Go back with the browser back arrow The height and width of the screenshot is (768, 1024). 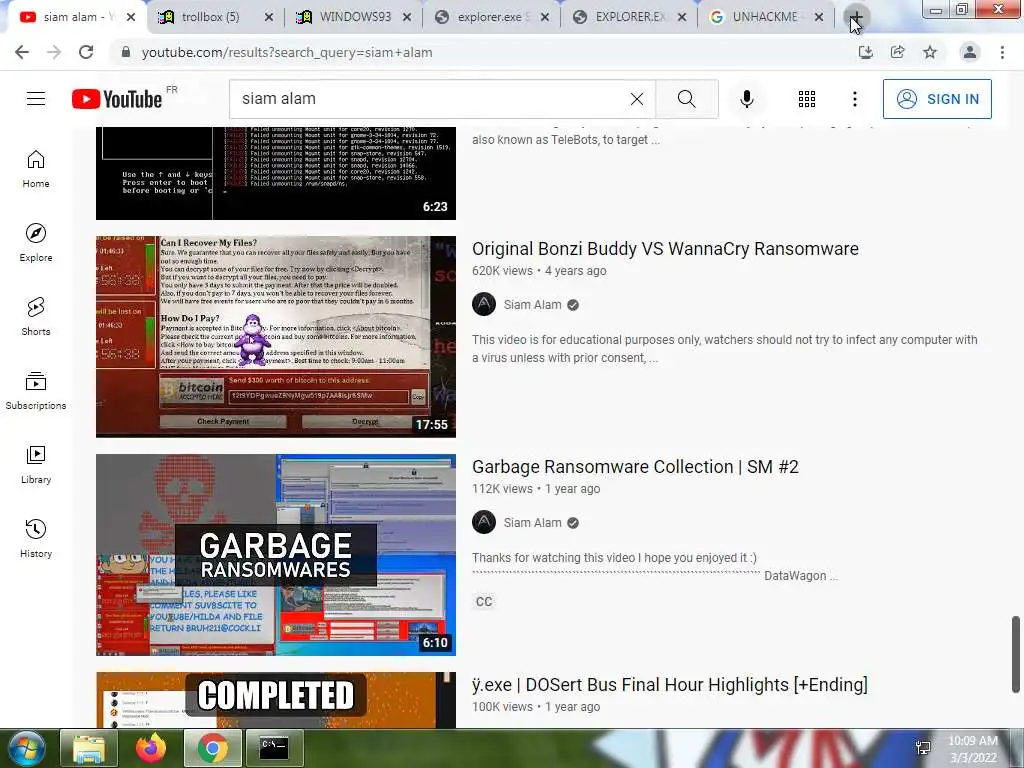pos(22,52)
